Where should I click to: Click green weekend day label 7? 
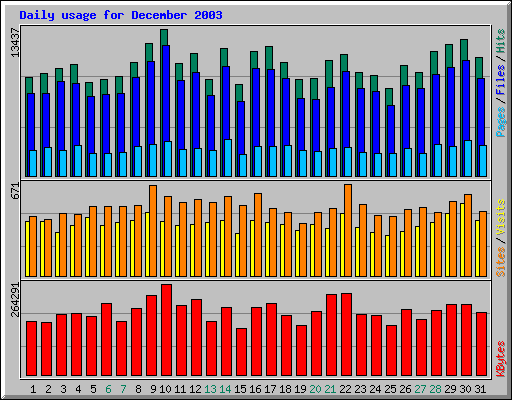pos(123,389)
